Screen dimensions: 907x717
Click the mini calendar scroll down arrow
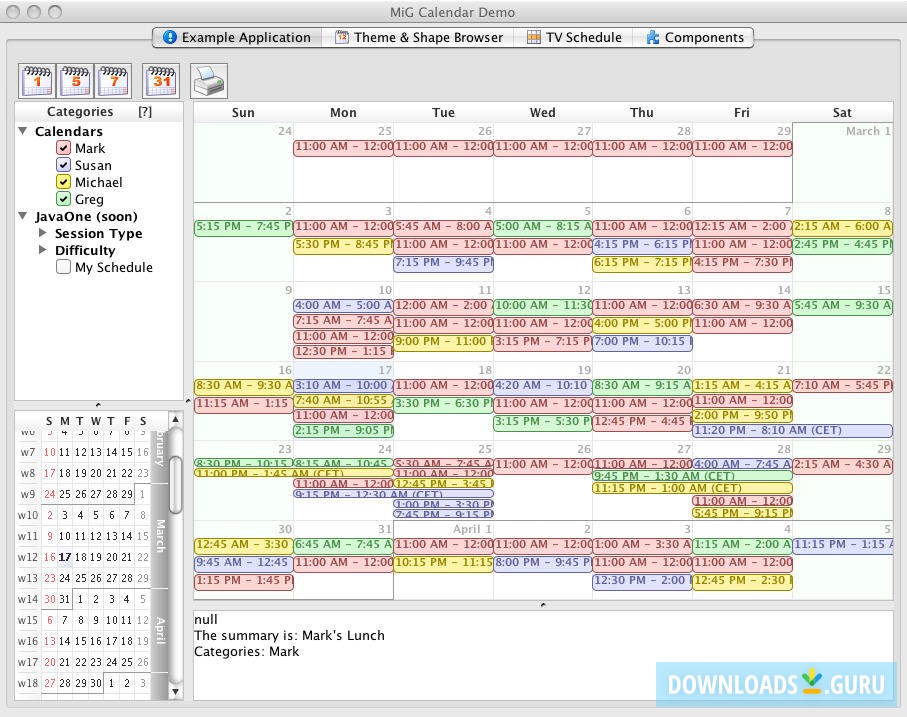pos(175,691)
